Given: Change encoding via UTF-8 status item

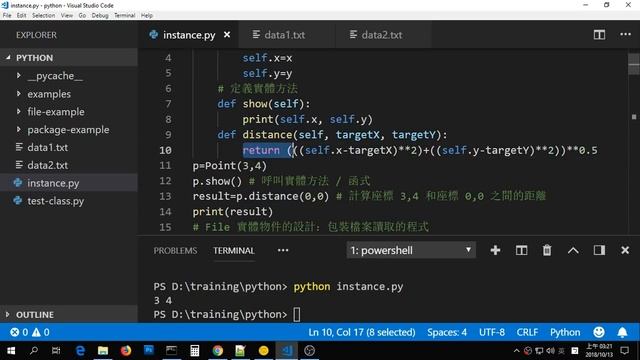Looking at the screenshot, I should (x=492, y=332).
